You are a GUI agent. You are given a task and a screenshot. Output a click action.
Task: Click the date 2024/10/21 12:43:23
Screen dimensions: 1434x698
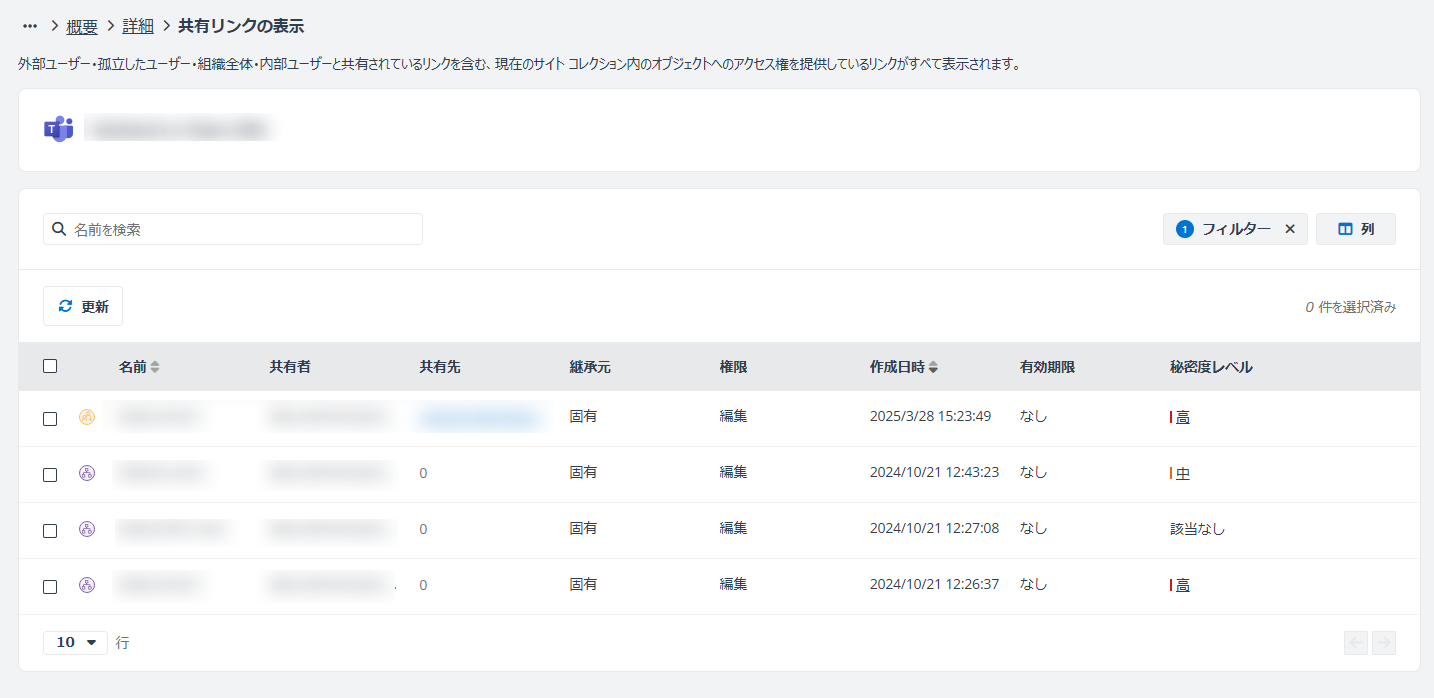pyautogui.click(x=934, y=472)
